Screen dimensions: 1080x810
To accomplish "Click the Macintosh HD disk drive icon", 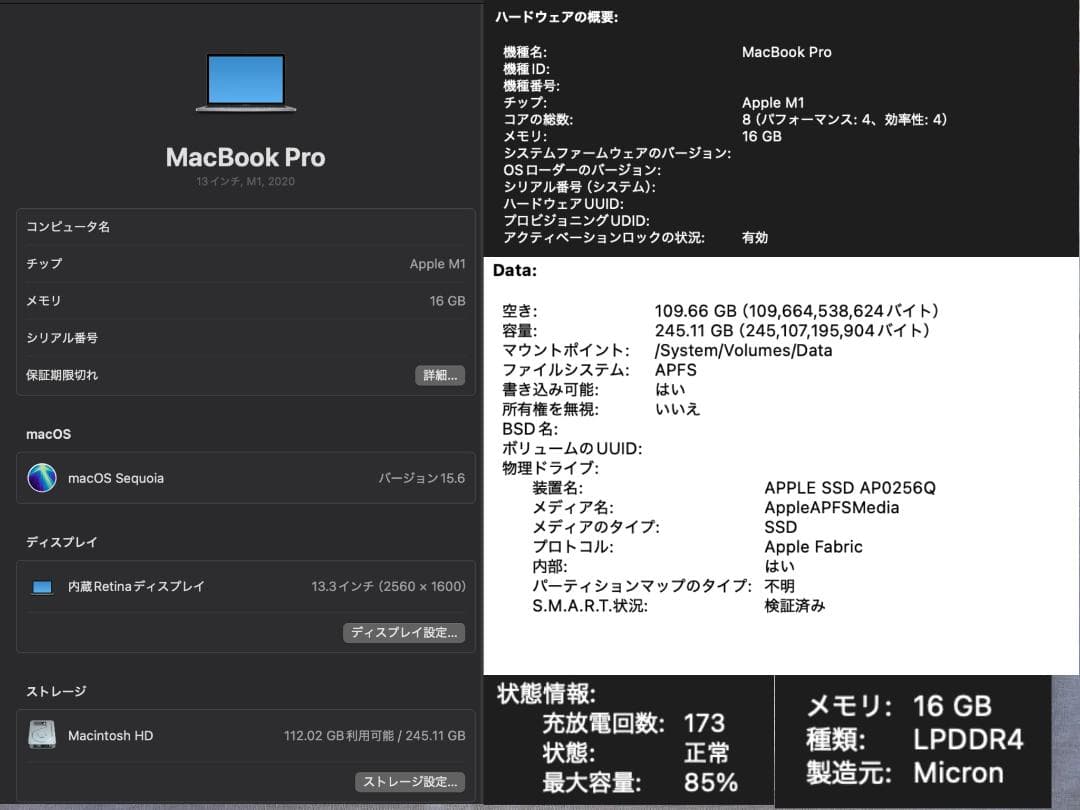I will pos(42,734).
